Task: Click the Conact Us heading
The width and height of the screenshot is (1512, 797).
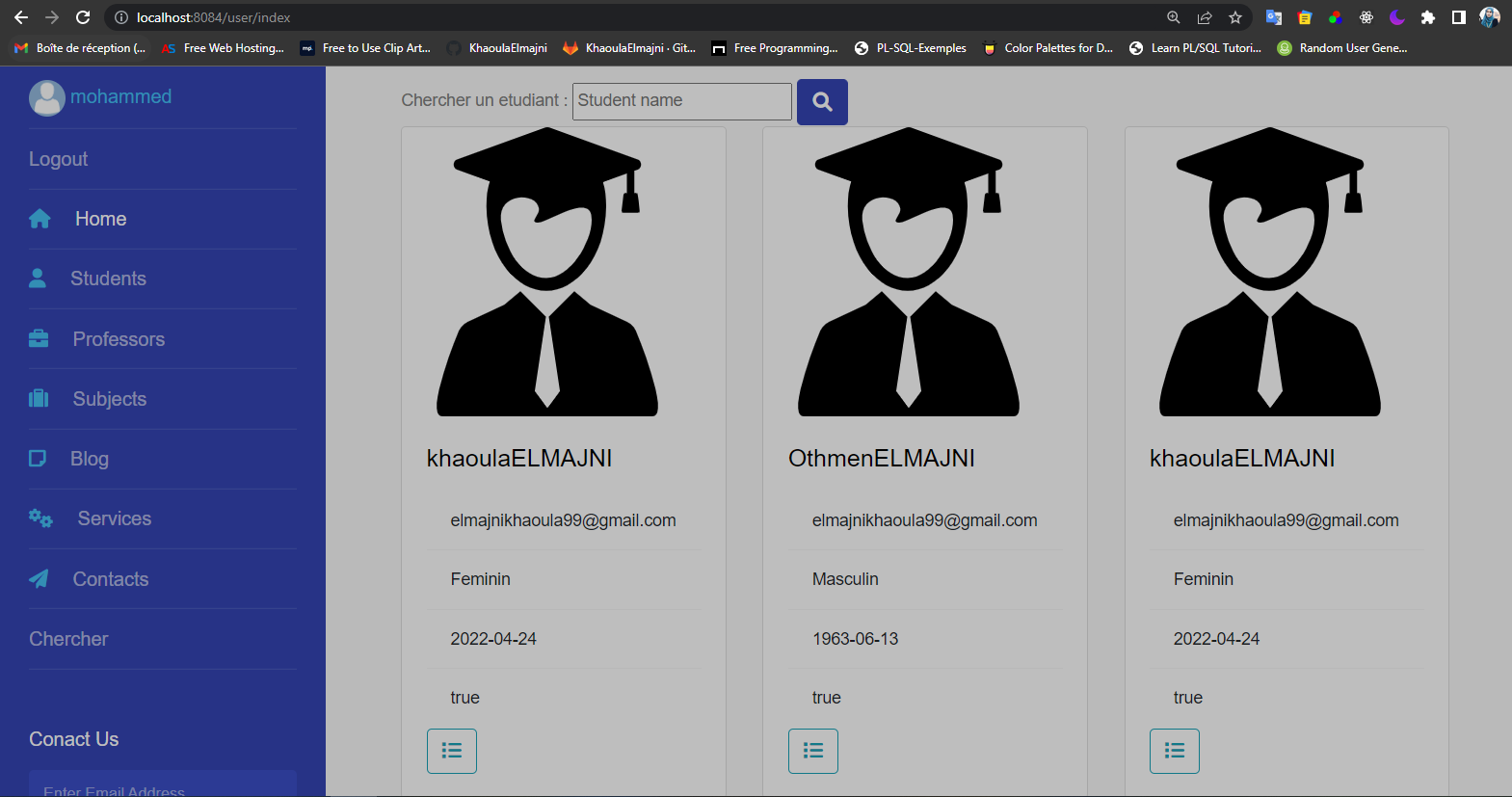Action: pyautogui.click(x=74, y=739)
